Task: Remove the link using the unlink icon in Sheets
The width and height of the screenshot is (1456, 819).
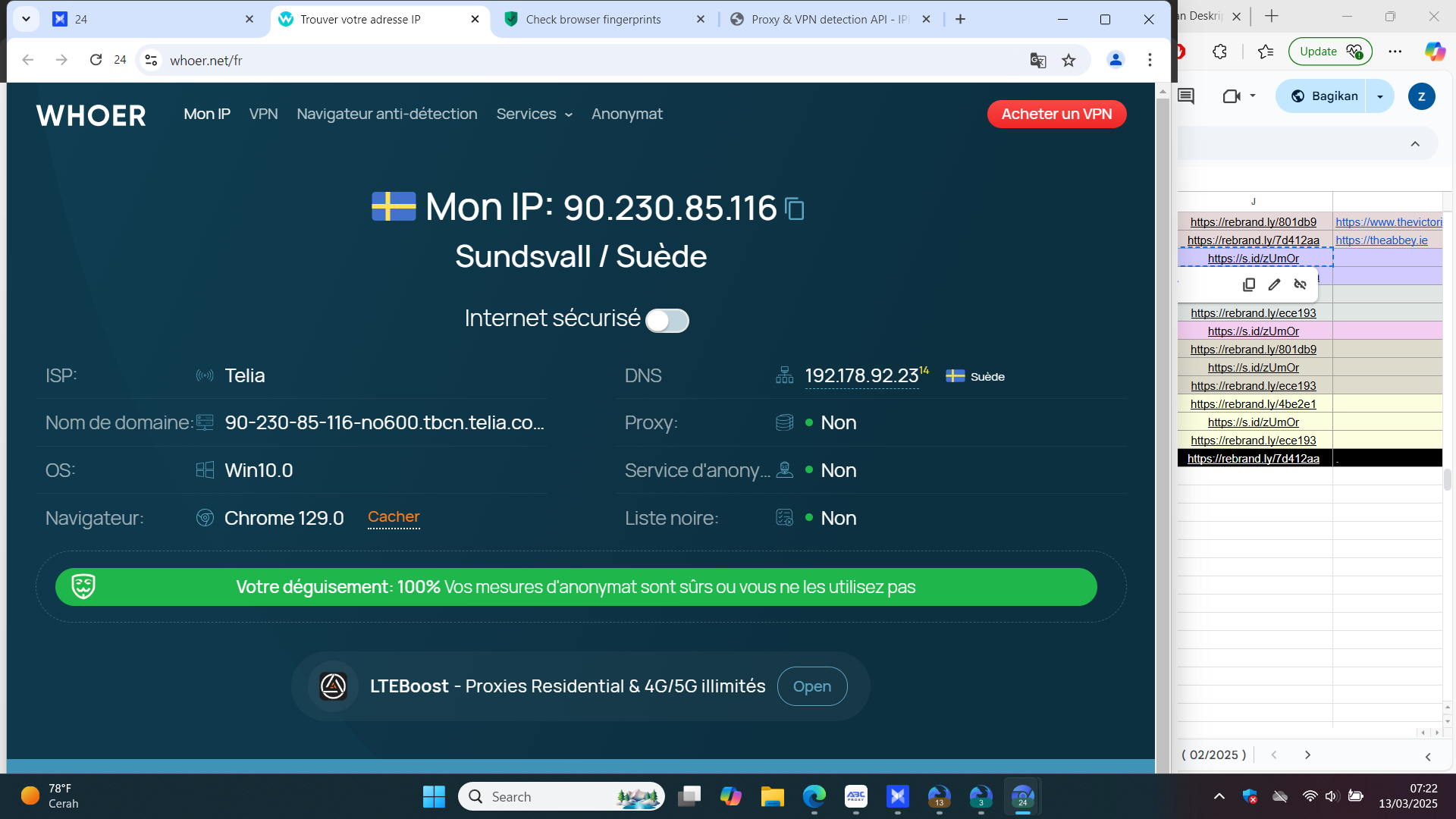Action: tap(1301, 284)
